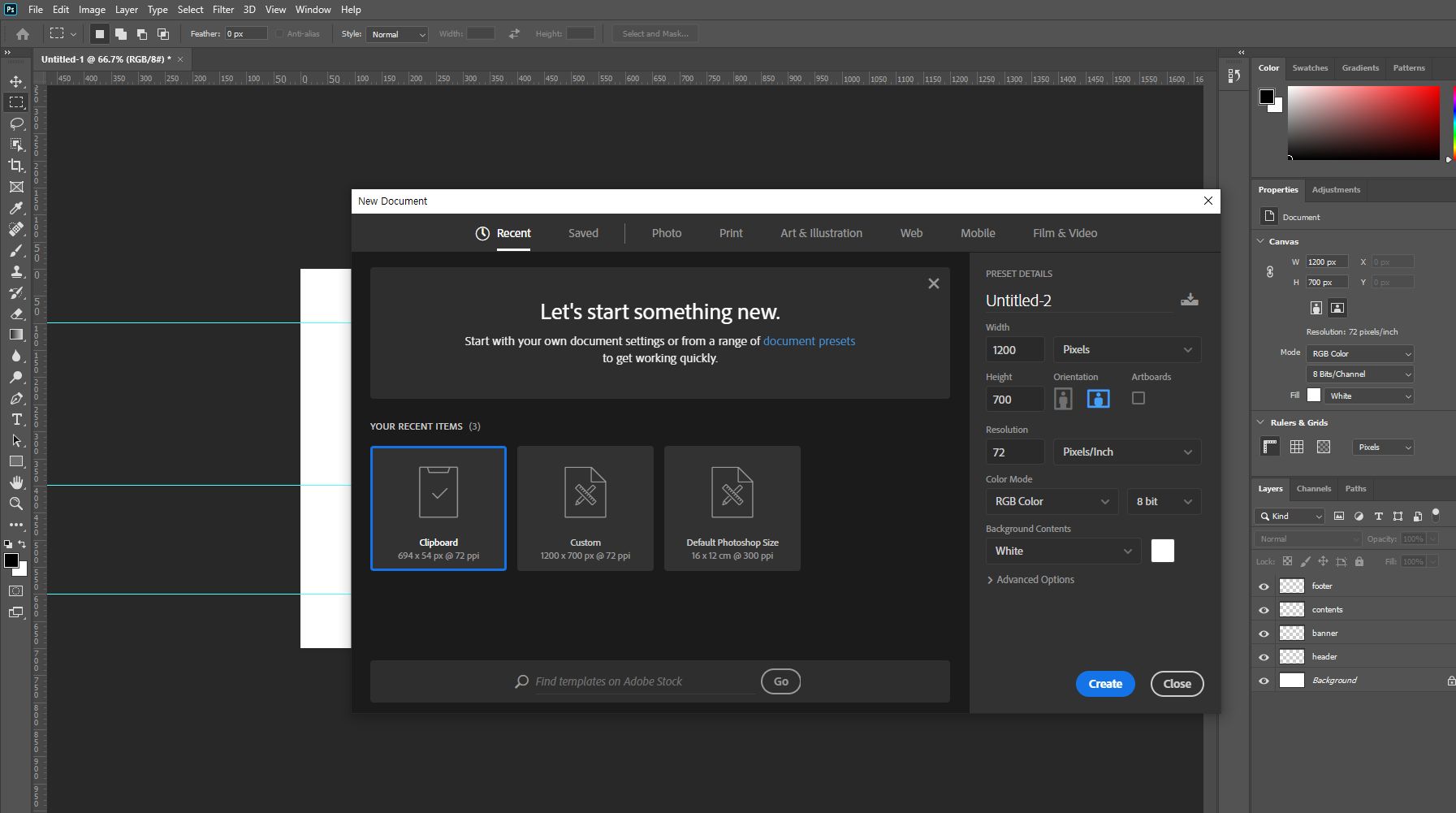The width and height of the screenshot is (1456, 813).
Task: Select the Pen tool
Action: tap(16, 398)
